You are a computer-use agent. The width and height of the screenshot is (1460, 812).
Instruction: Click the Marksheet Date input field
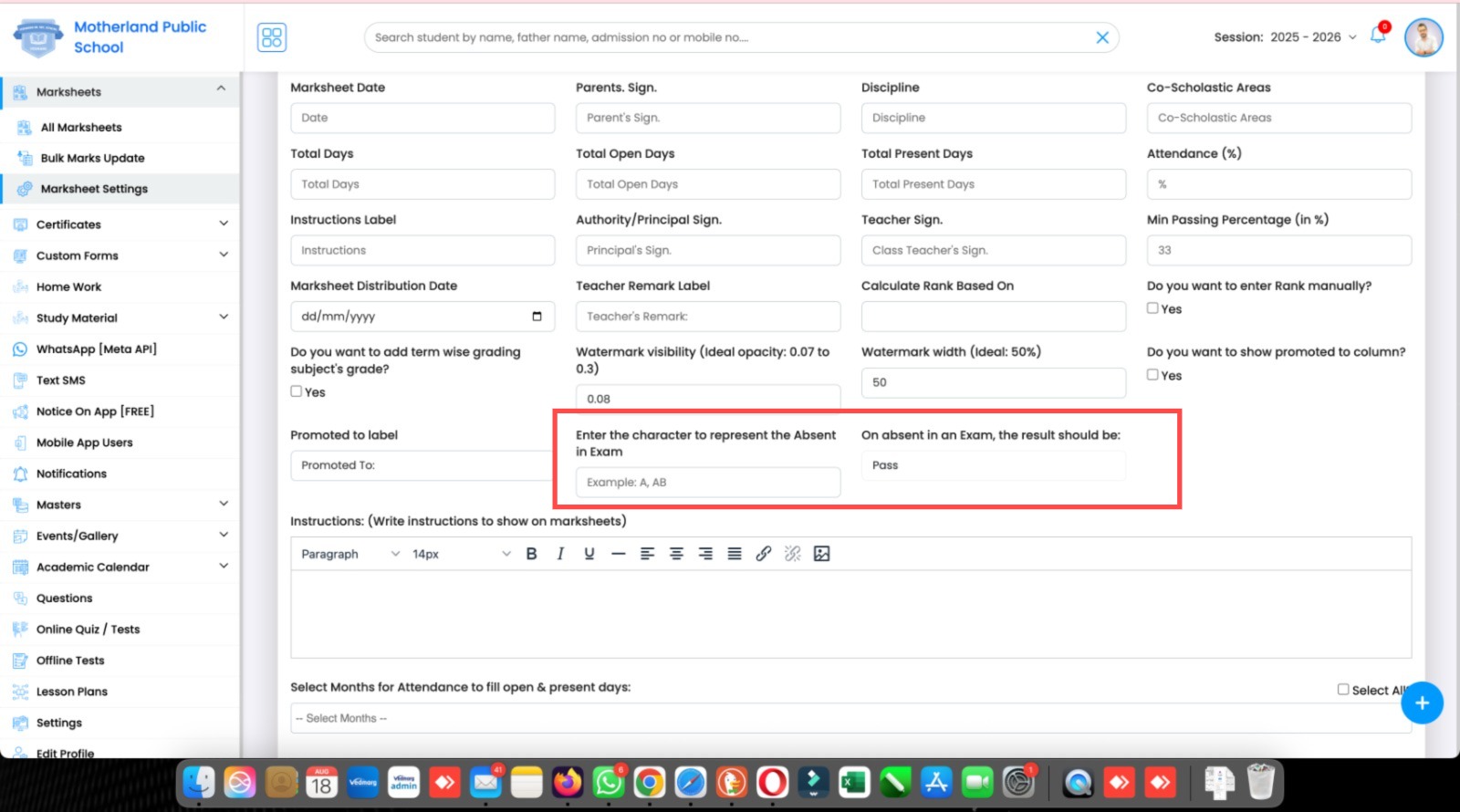(422, 118)
